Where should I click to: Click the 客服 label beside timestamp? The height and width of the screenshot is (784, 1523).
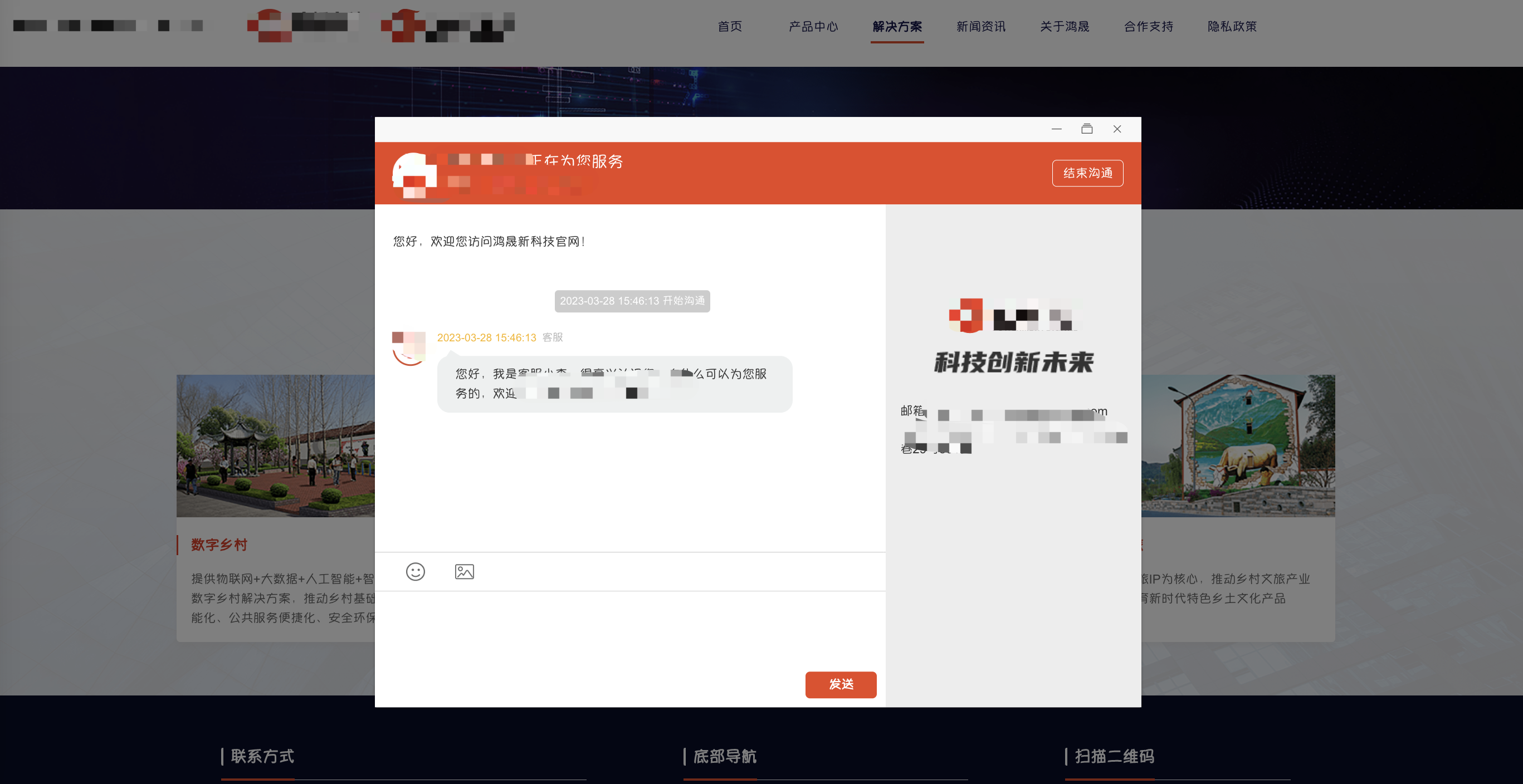point(552,337)
